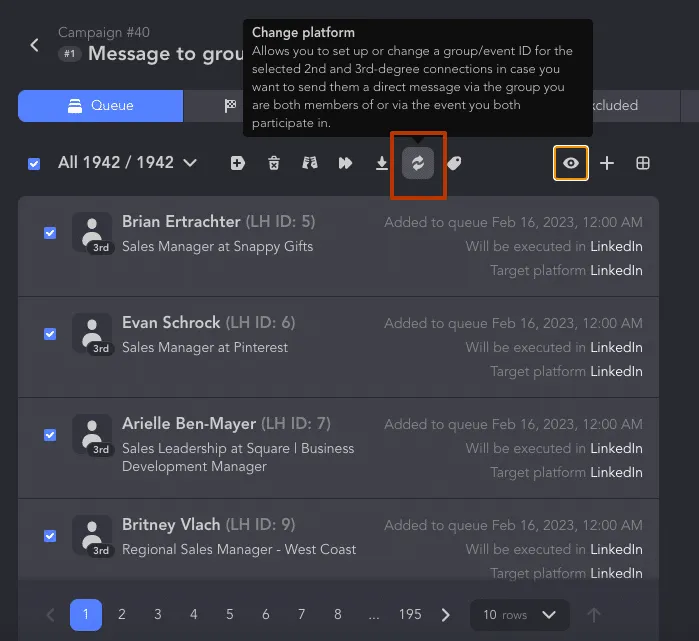Viewport: 699px width, 641px height.
Task: Toggle the select-all checkbox beside All 1942
Action: (34, 164)
